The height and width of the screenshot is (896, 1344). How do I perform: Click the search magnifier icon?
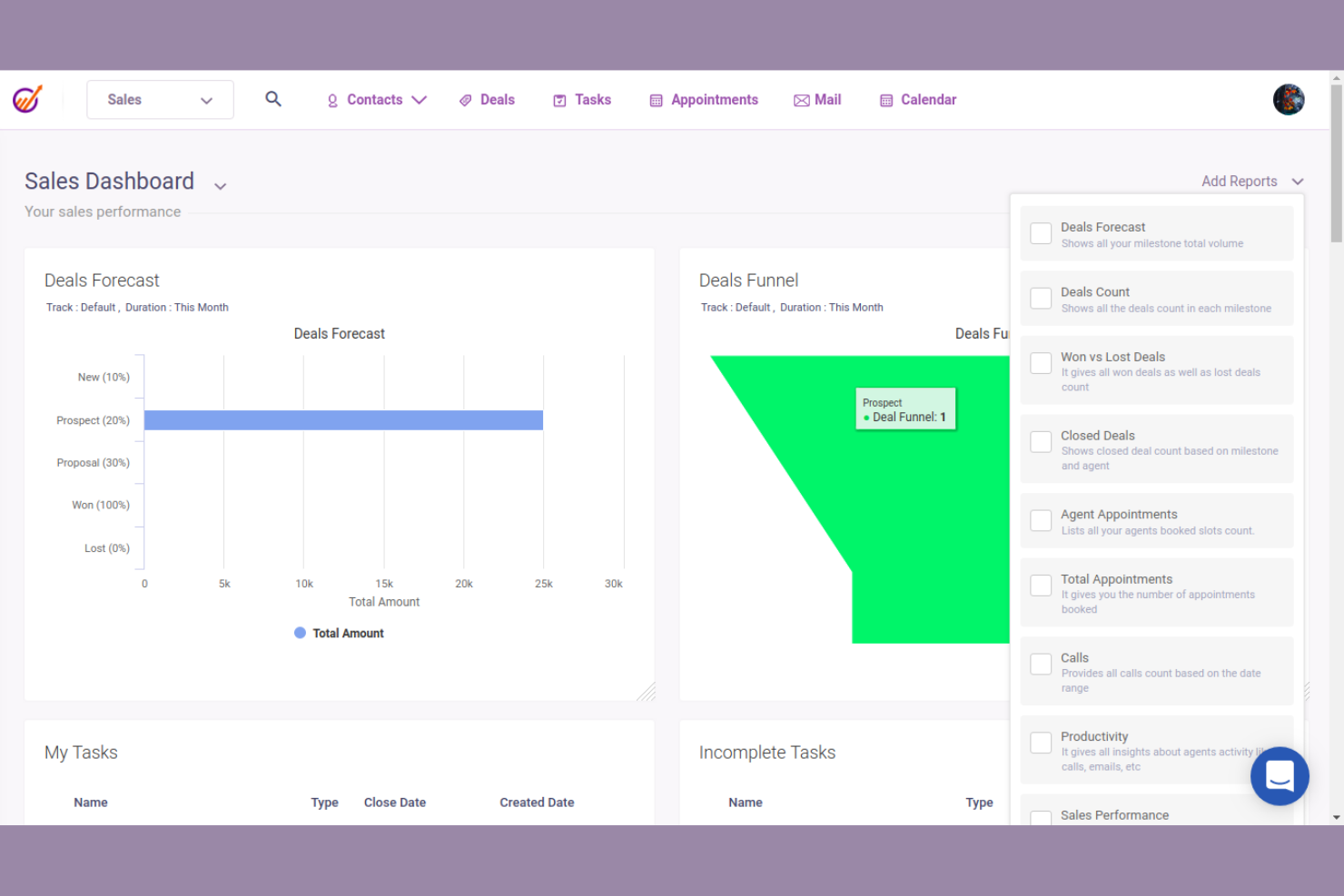[x=272, y=99]
